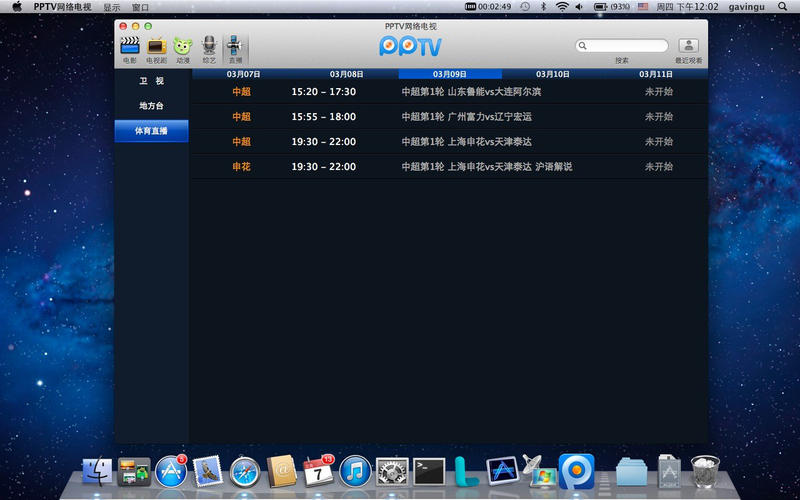Image resolution: width=800 pixels, height=500 pixels.
Task: Open iTunes from the dock
Action: coord(355,471)
